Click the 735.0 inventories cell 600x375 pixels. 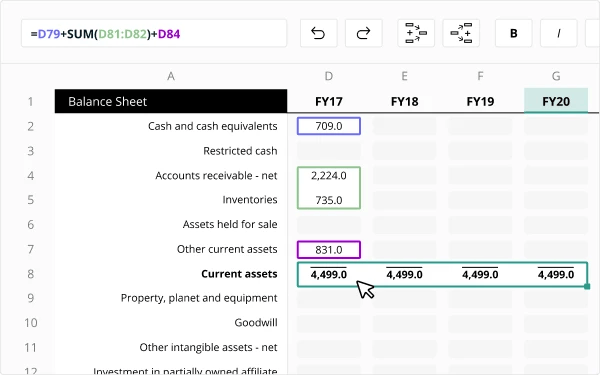(x=329, y=200)
